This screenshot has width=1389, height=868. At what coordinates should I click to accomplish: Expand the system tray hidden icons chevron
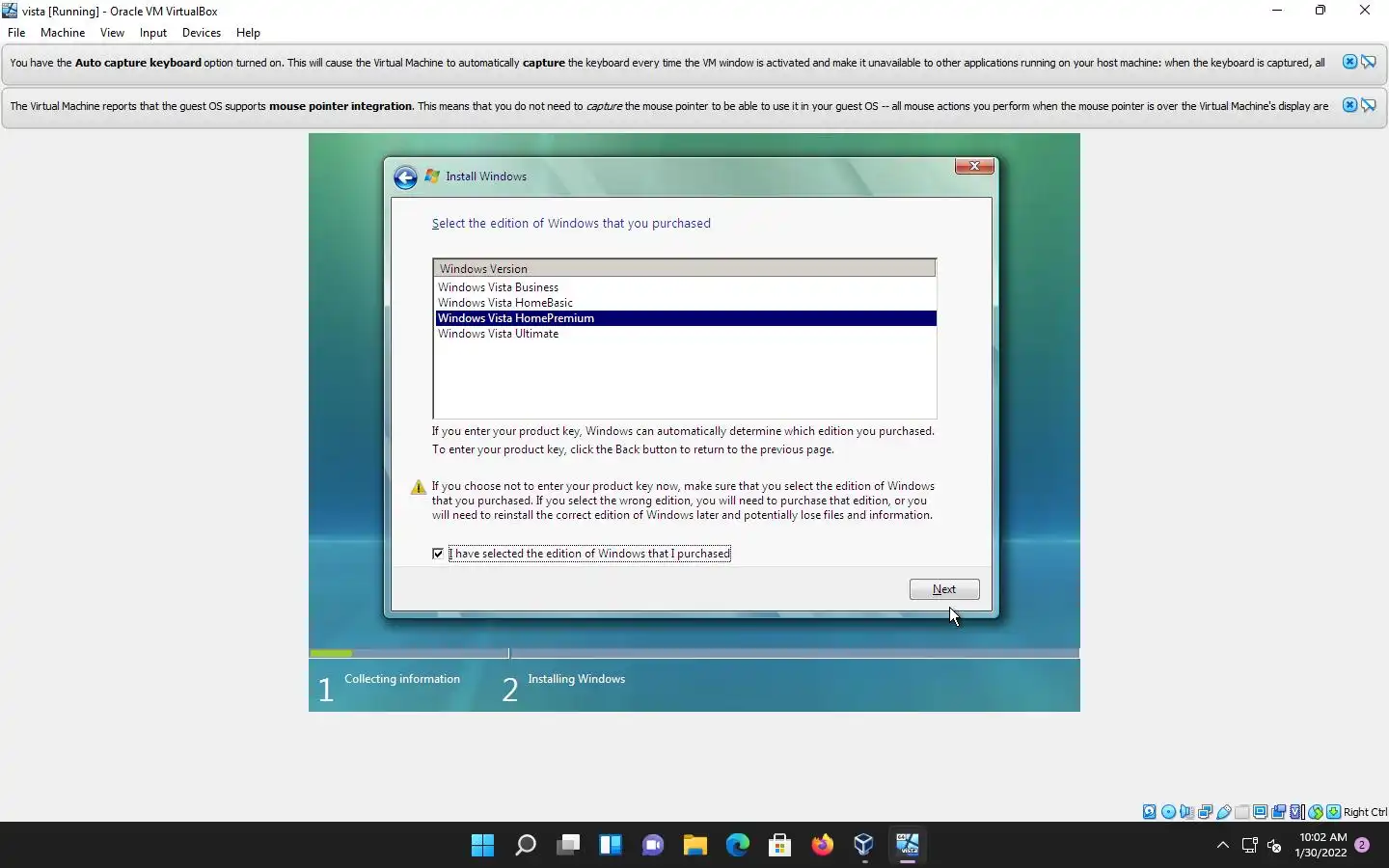(x=1223, y=846)
